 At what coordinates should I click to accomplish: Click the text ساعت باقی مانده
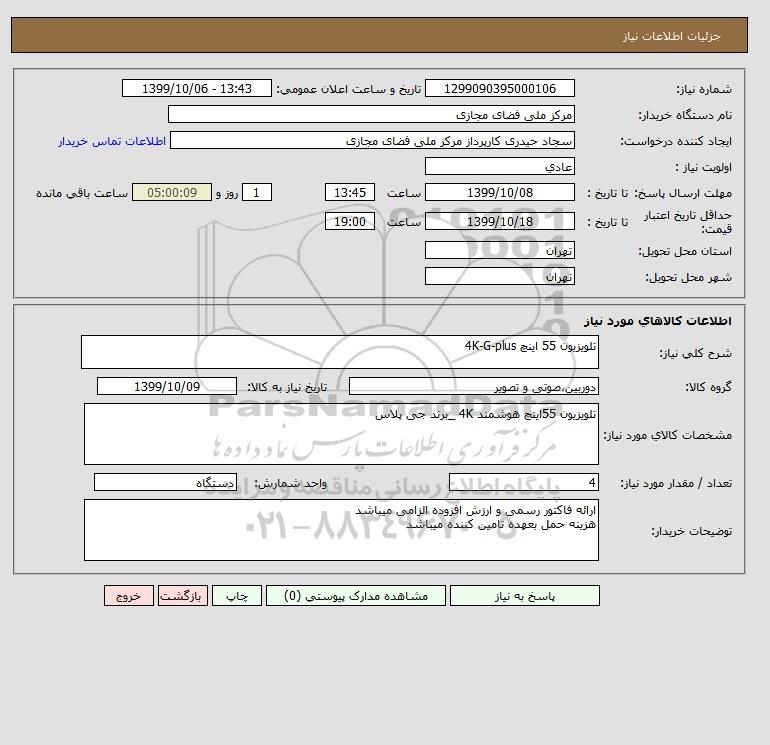point(82,193)
